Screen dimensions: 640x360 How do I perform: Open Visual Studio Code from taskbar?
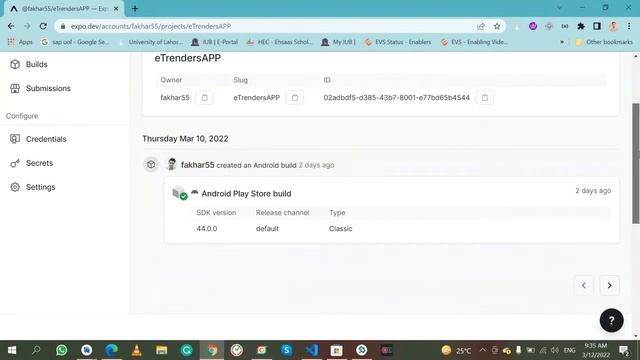pyautogui.click(x=311, y=350)
